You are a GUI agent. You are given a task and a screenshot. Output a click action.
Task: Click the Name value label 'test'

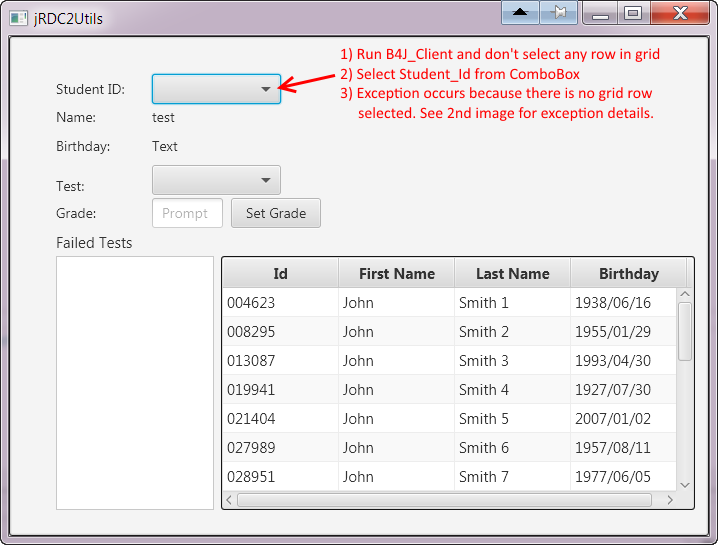[x=163, y=117]
